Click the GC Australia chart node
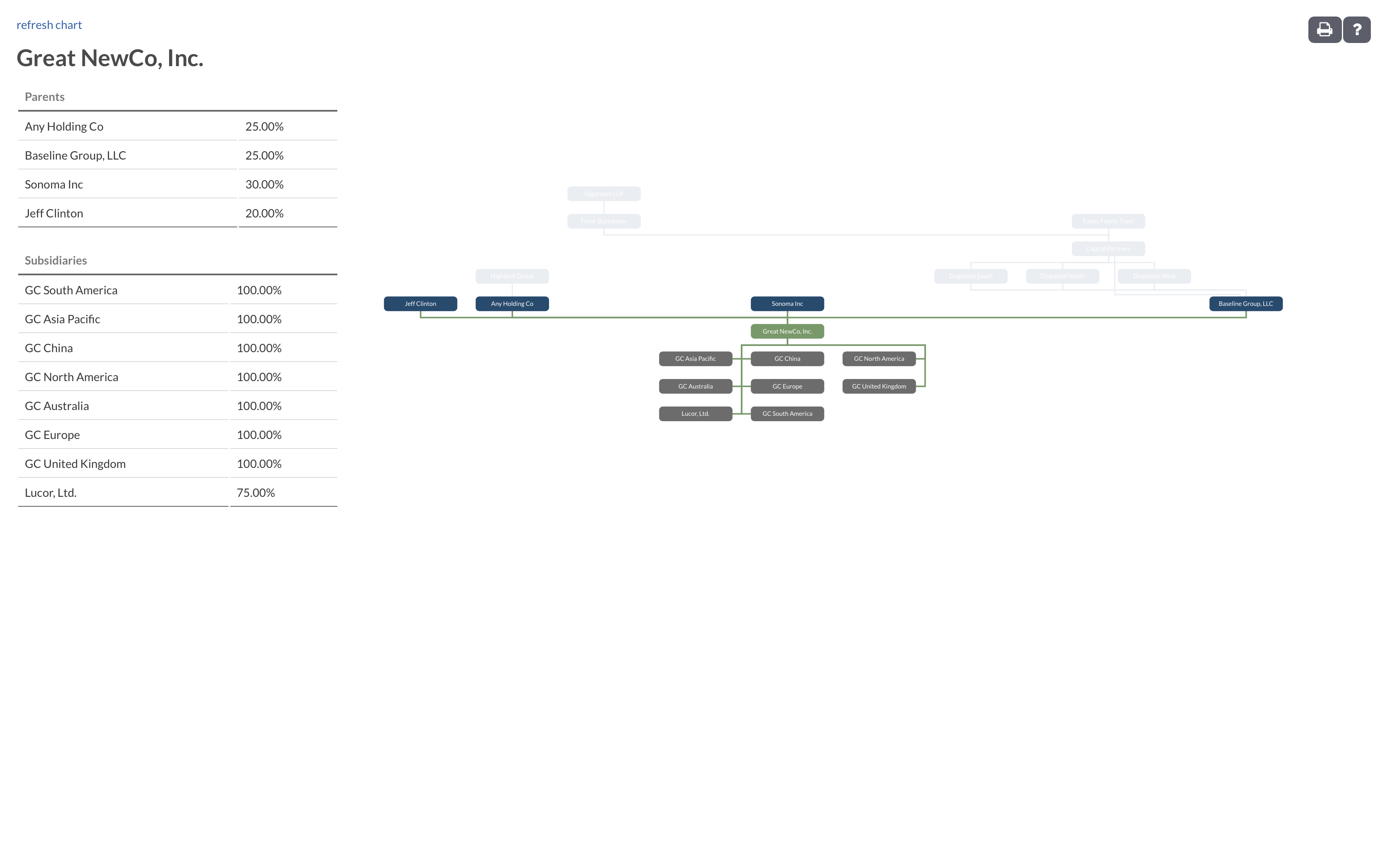This screenshot has width=1389, height=868. tap(695, 386)
